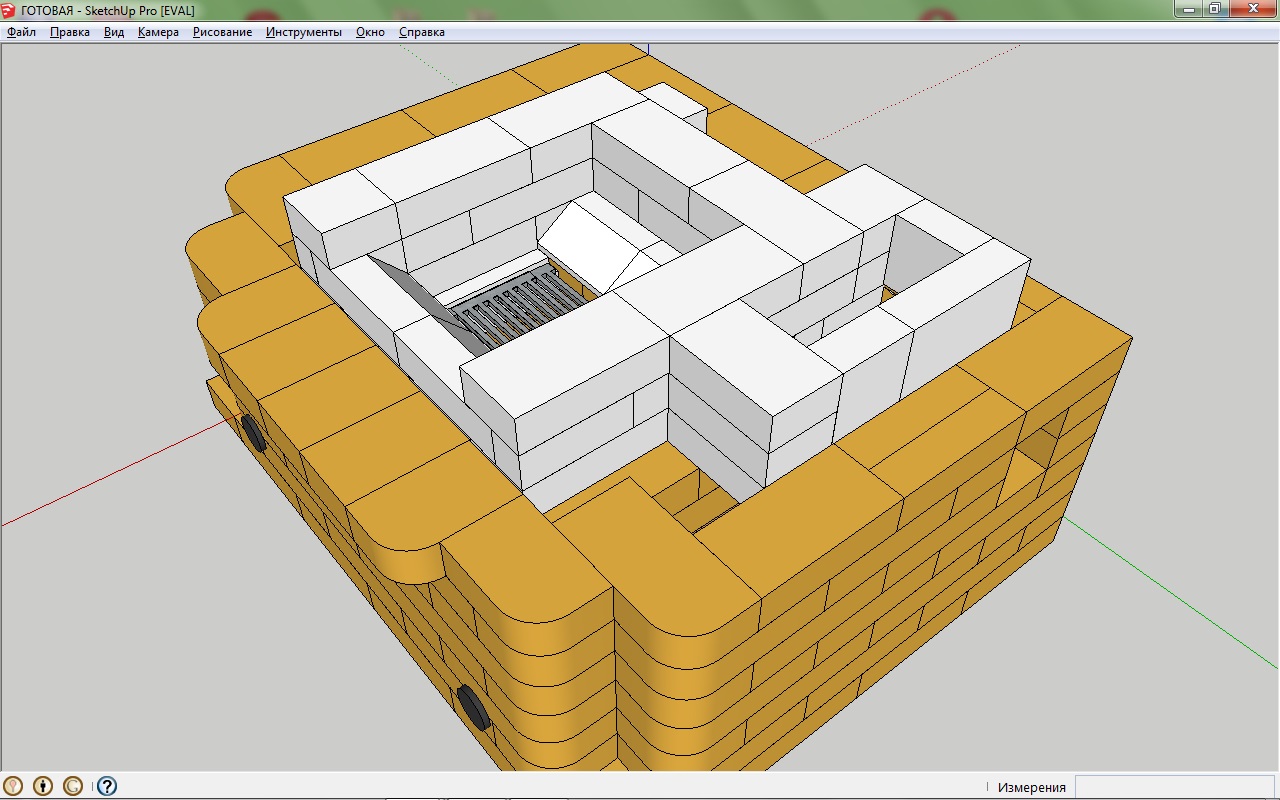Click the lower black round port on stove side
Viewport: 1280px width, 800px height.
(472, 707)
